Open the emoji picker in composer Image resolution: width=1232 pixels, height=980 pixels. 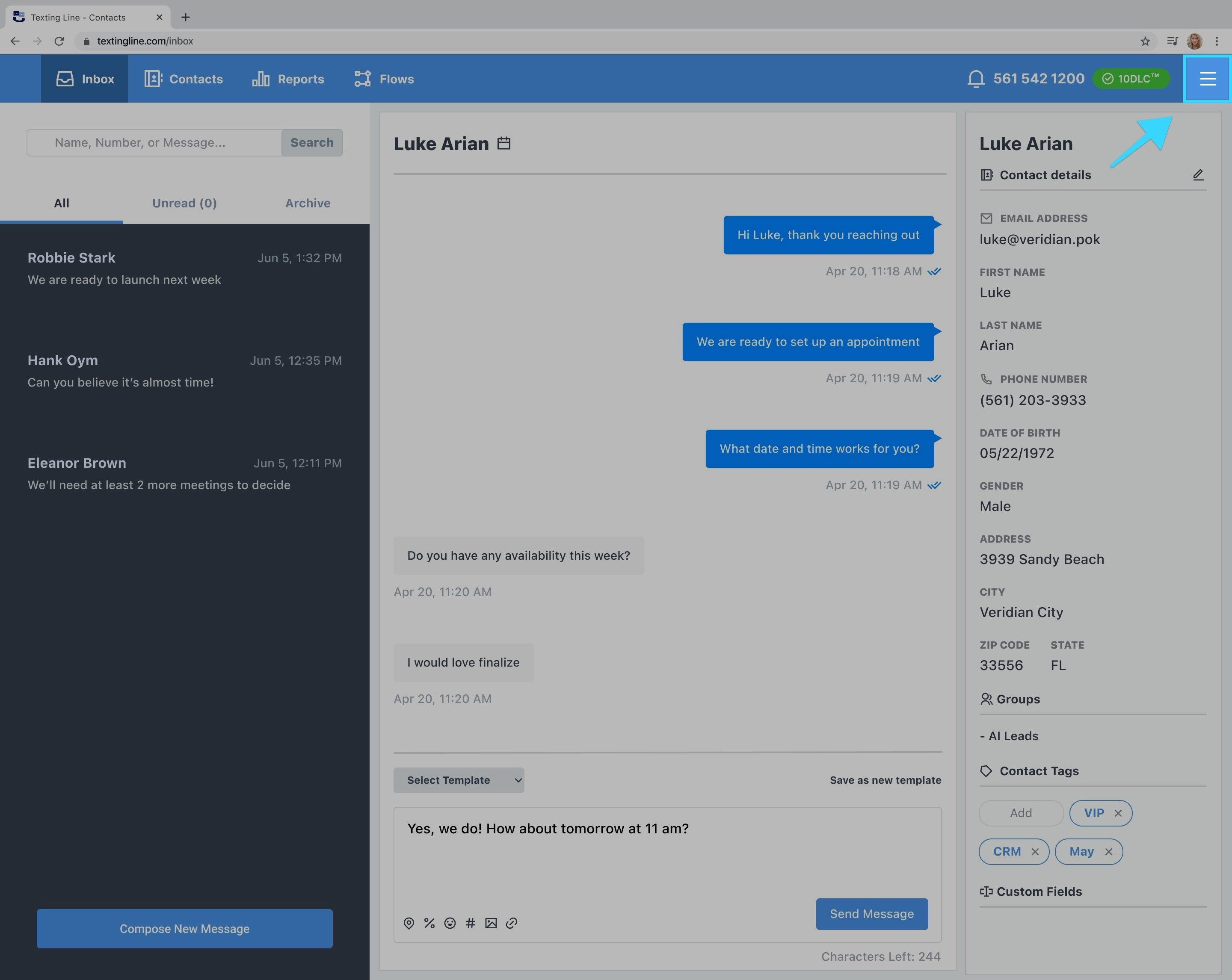450,923
